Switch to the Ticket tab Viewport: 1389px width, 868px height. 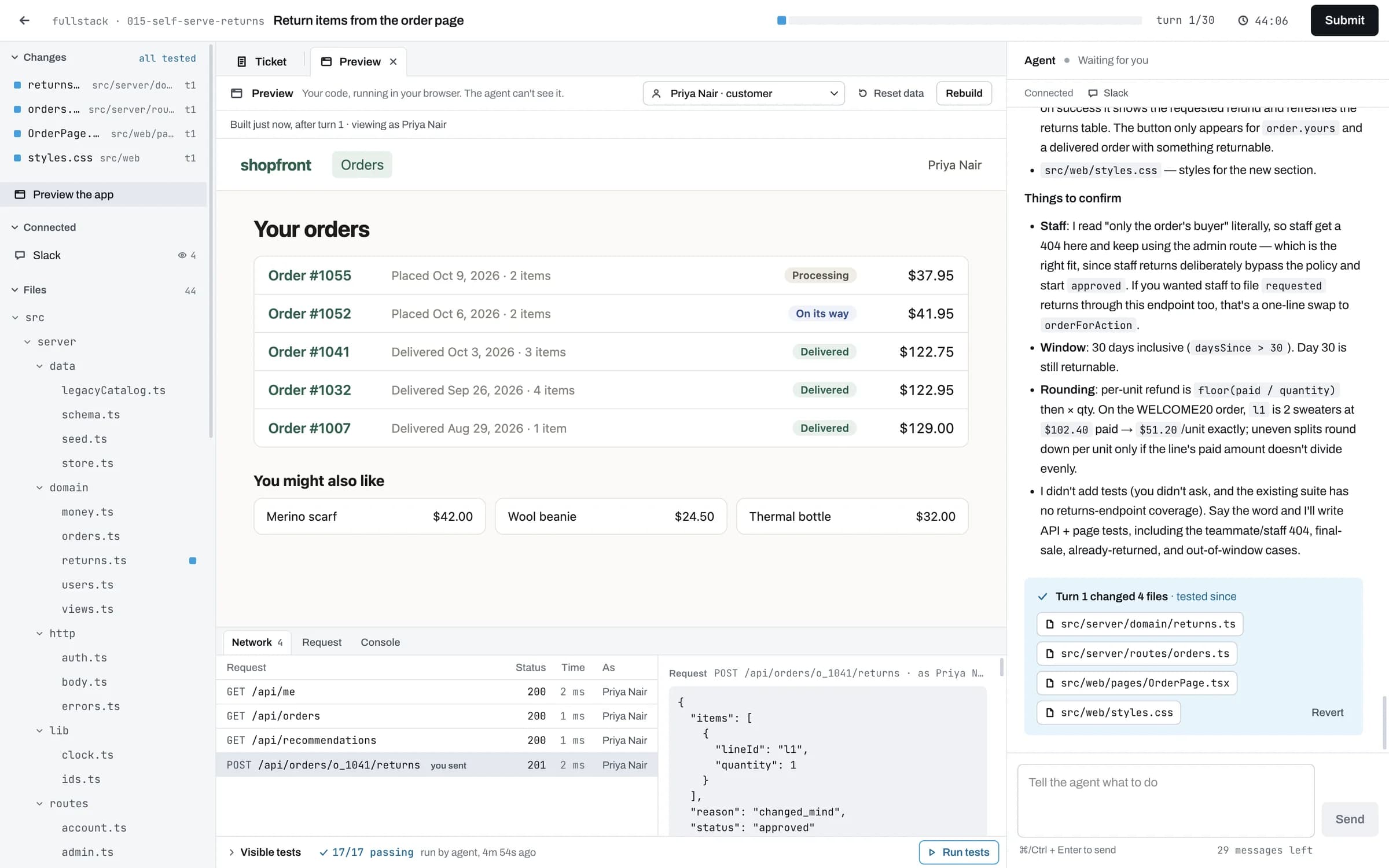[x=262, y=61]
